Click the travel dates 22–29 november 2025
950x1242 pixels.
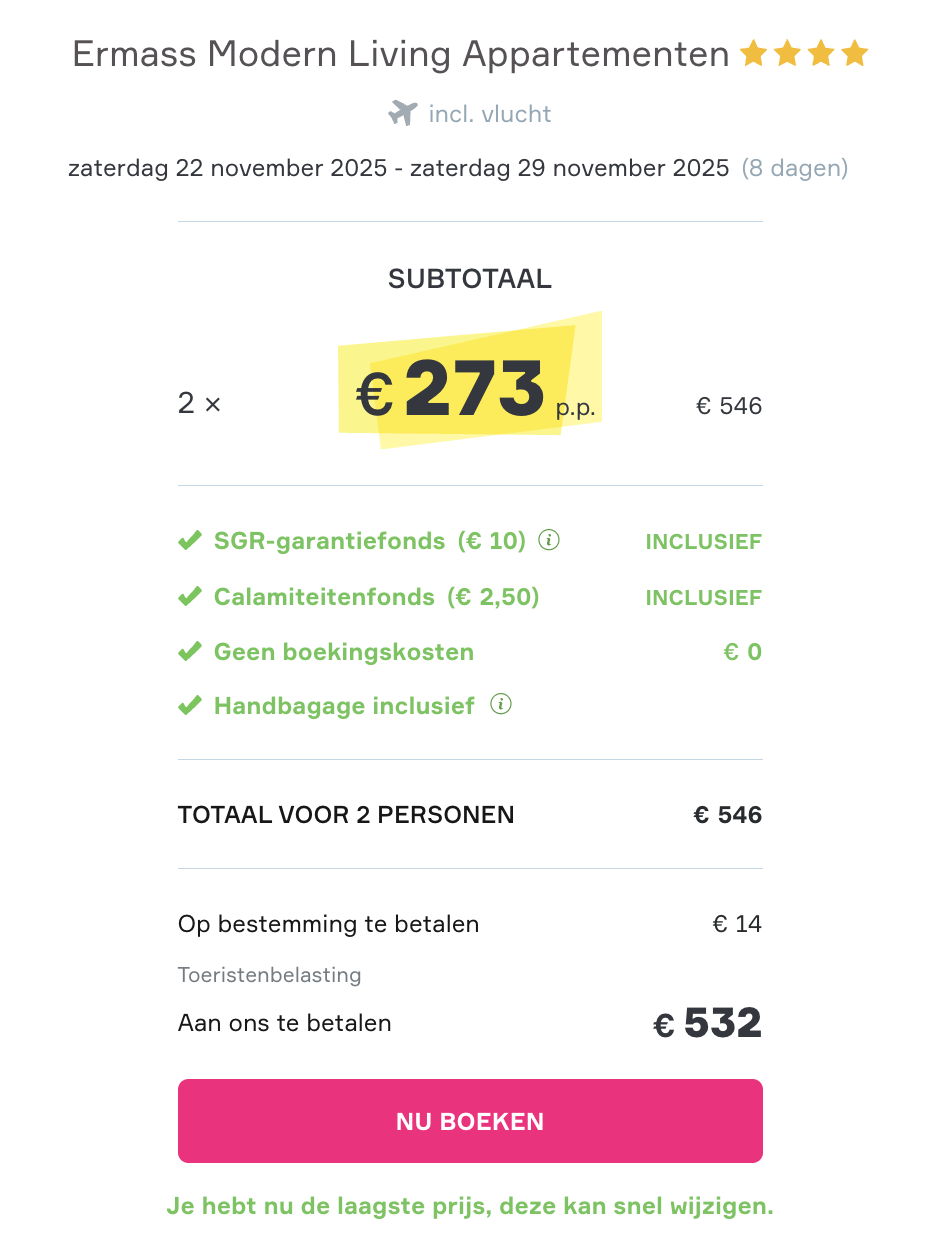click(x=398, y=168)
